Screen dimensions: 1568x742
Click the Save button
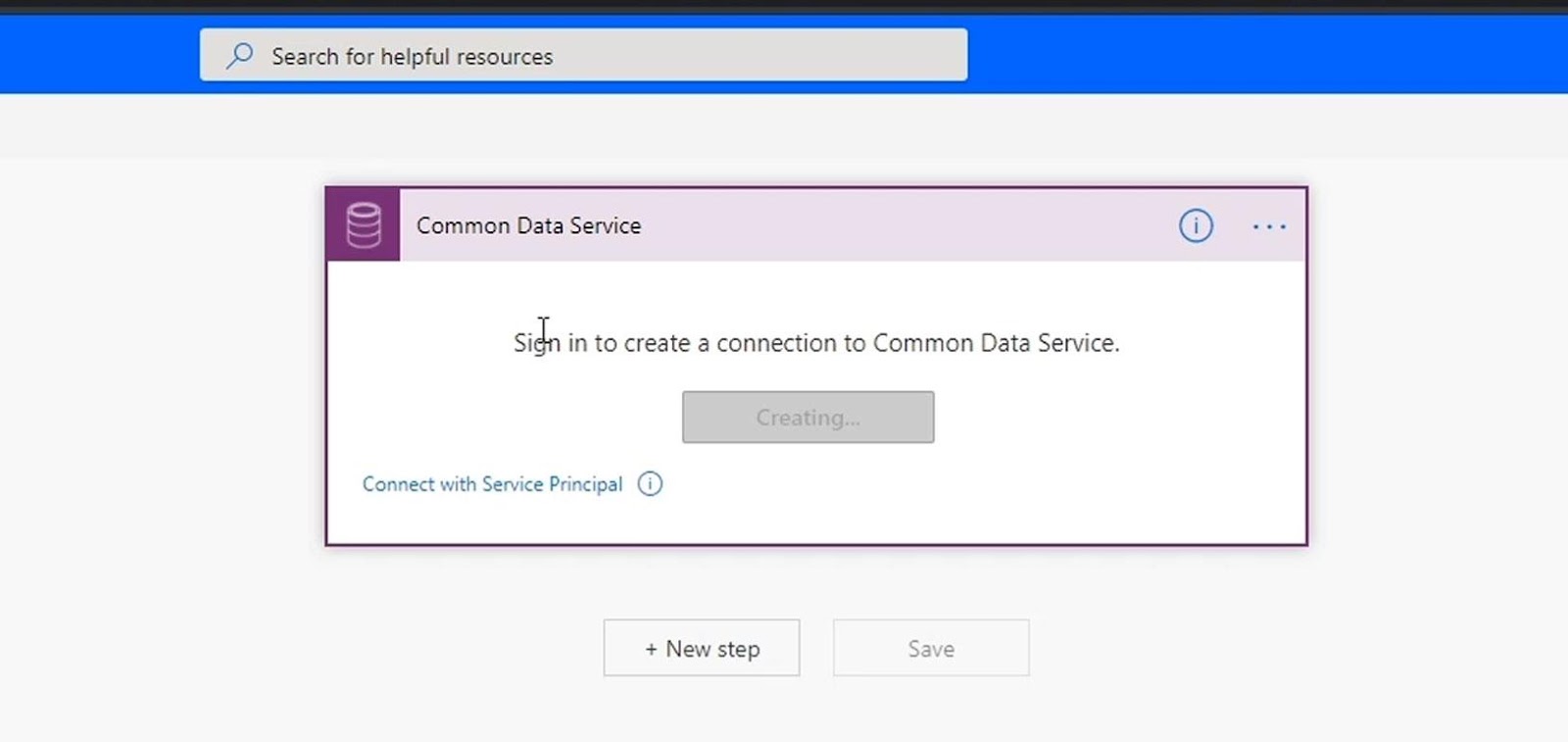point(931,648)
